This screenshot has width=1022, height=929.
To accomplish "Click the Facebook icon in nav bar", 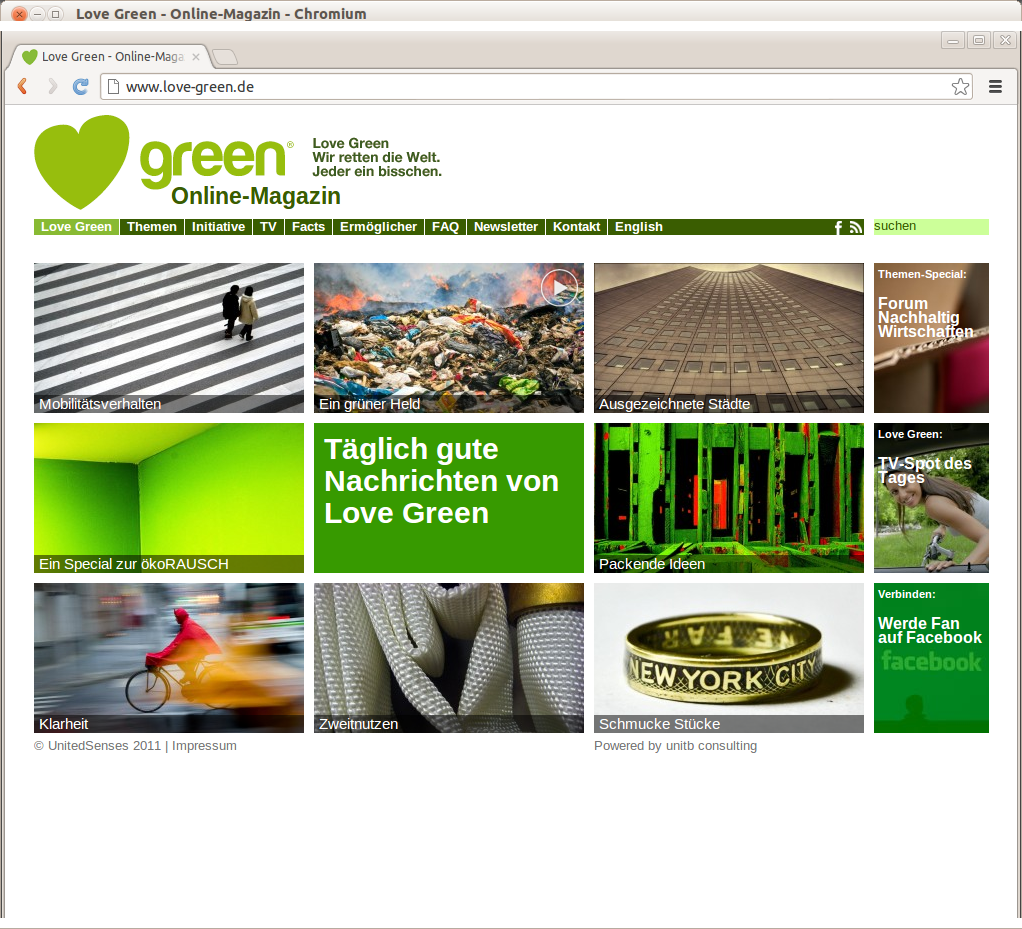I will 838,227.
